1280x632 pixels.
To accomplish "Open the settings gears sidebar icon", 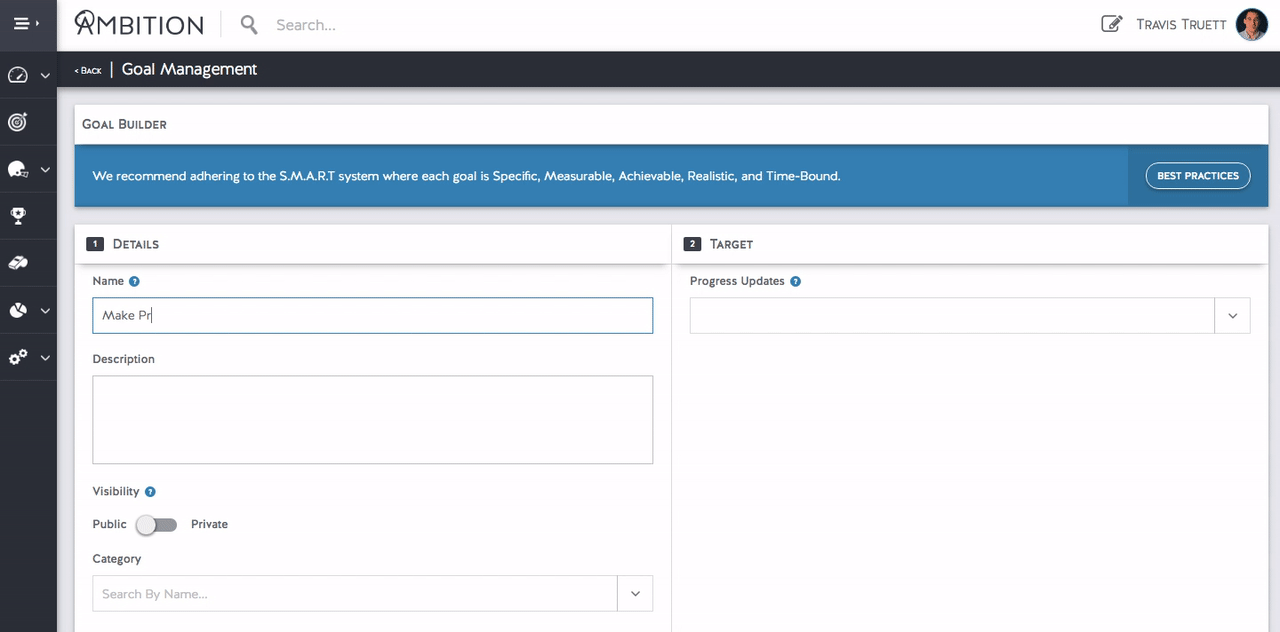I will click(x=17, y=357).
